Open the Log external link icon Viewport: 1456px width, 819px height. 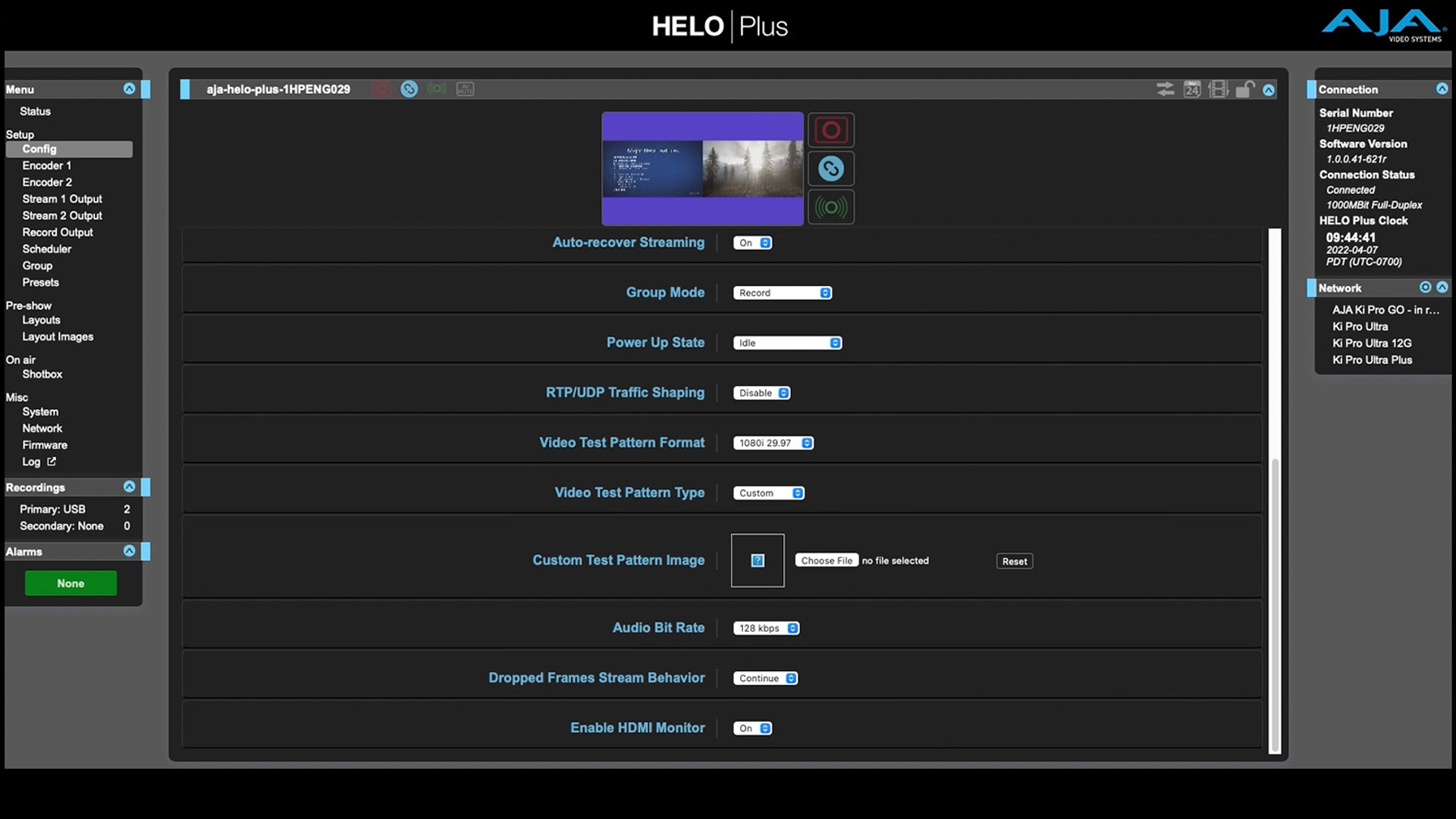pyautogui.click(x=52, y=461)
